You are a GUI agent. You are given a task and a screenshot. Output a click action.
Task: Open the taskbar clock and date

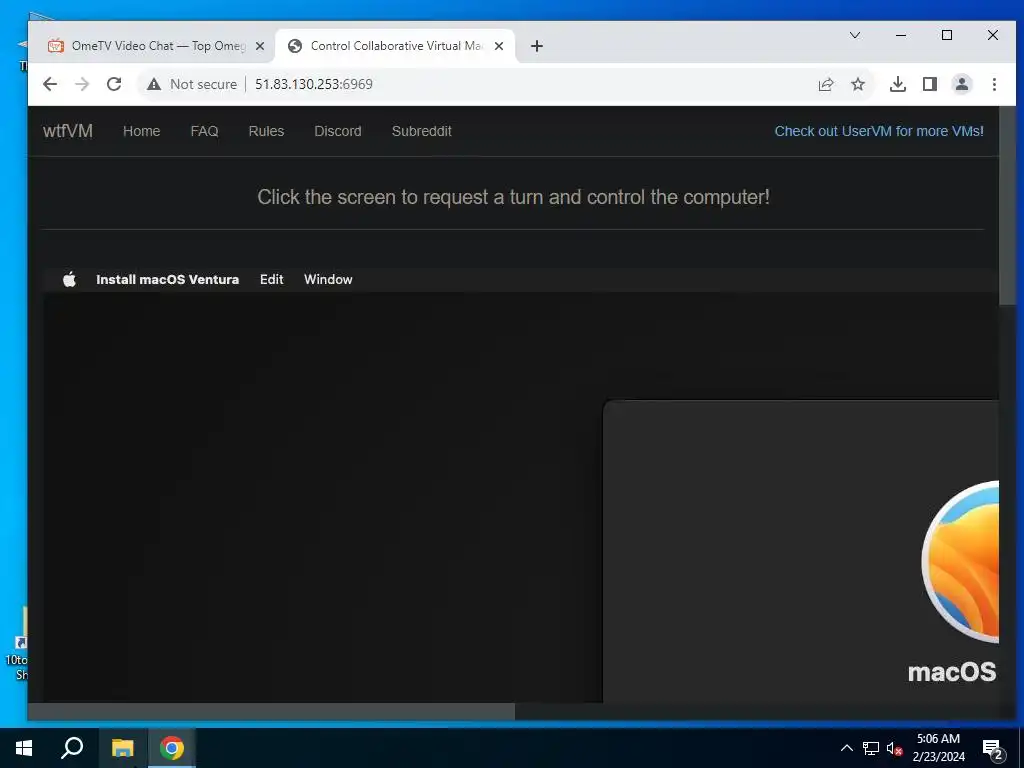[938, 748]
